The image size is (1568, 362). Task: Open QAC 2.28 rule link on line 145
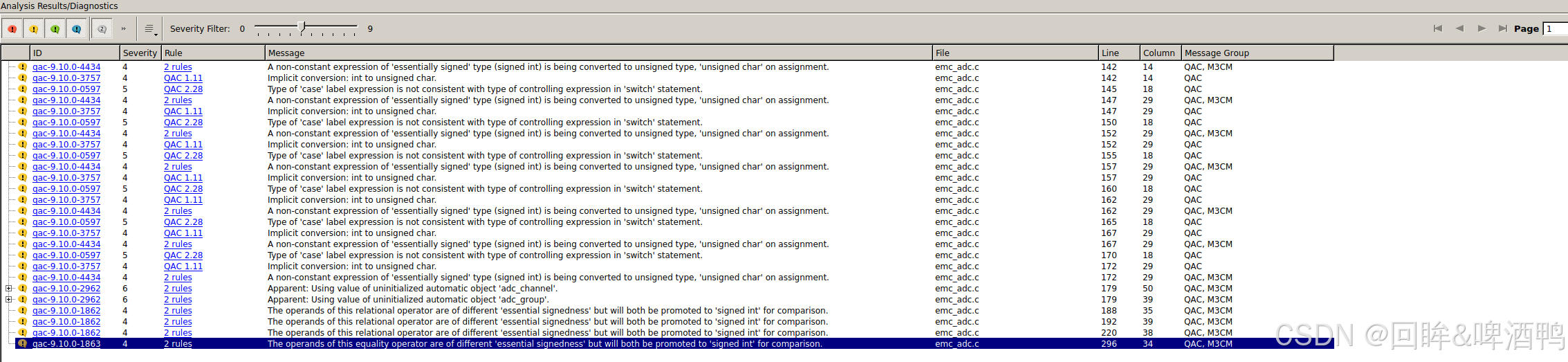tap(183, 89)
